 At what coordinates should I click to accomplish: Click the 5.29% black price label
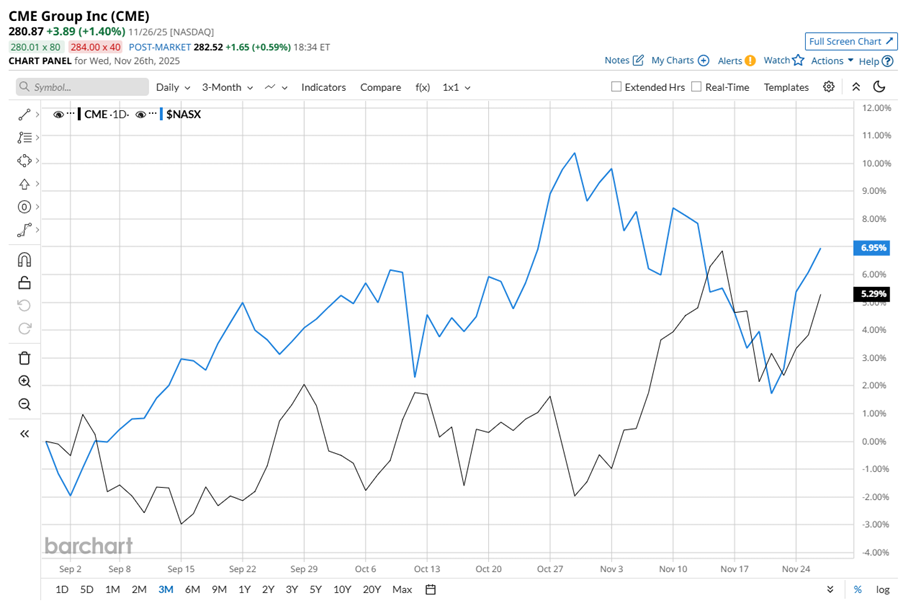point(872,294)
